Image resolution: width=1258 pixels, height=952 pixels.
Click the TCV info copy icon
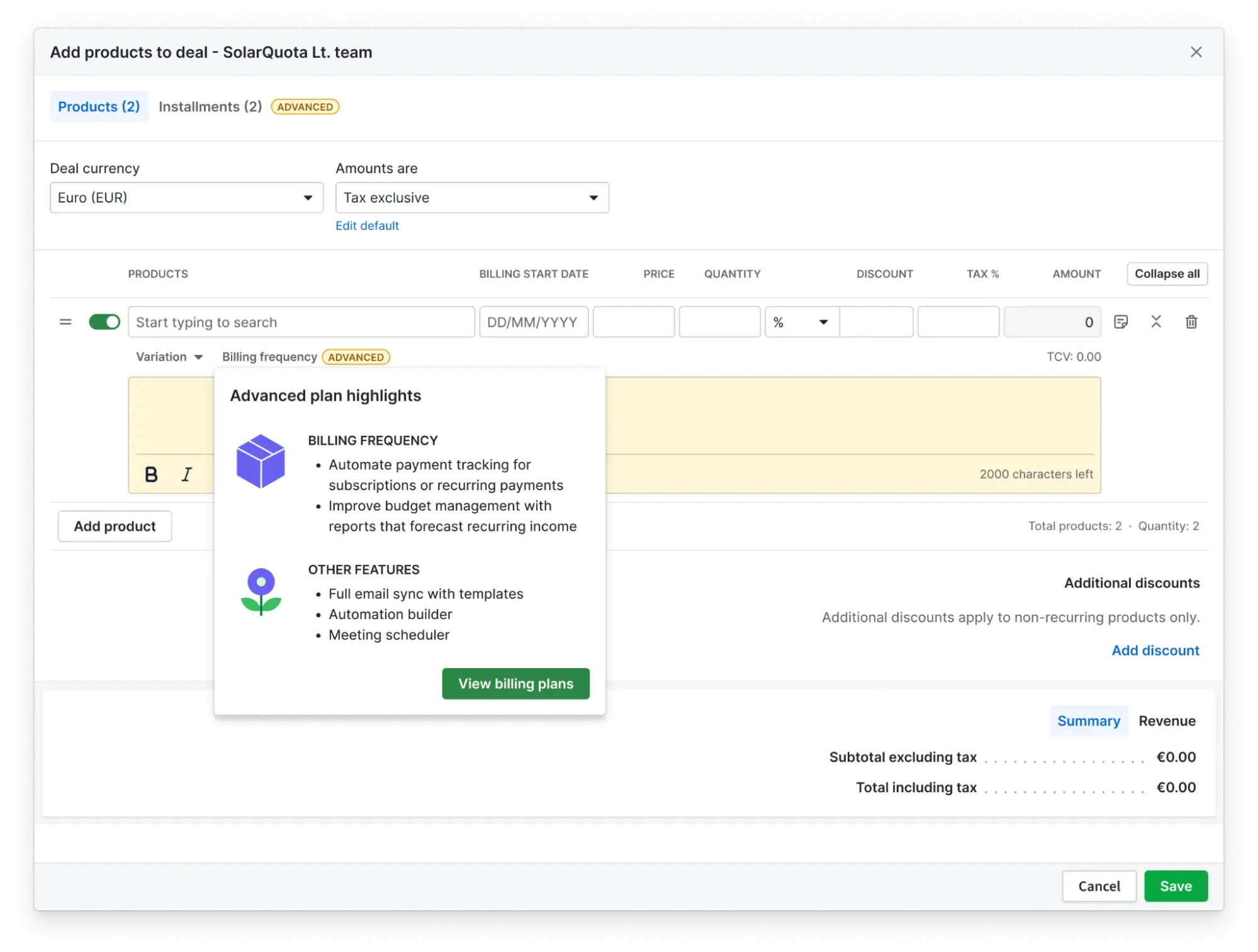(x=1121, y=322)
